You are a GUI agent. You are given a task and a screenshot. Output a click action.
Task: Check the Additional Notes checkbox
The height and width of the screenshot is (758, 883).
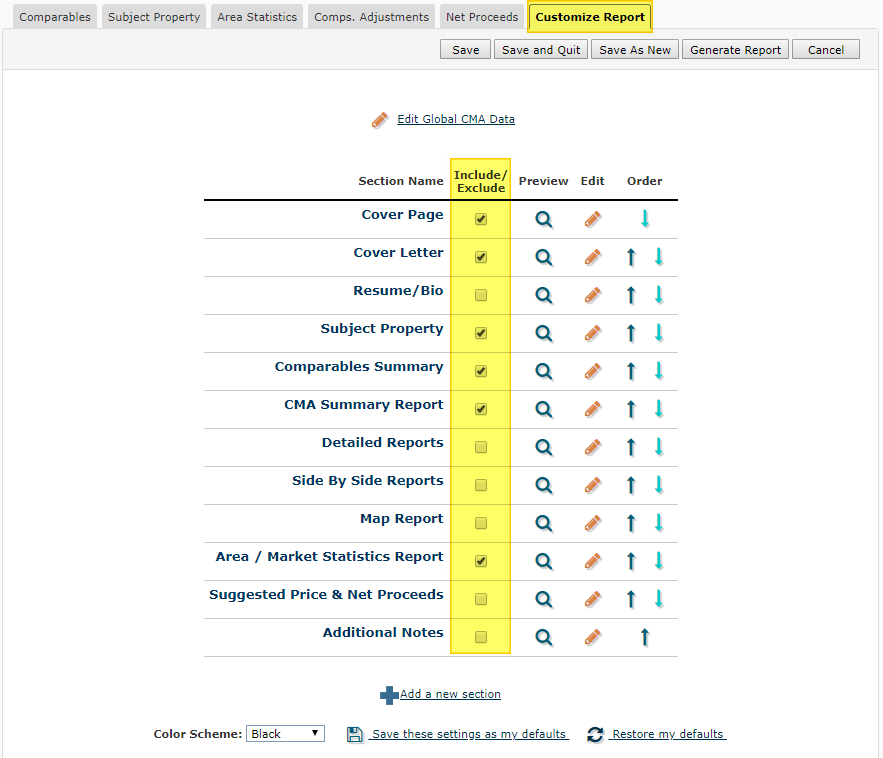[481, 637]
